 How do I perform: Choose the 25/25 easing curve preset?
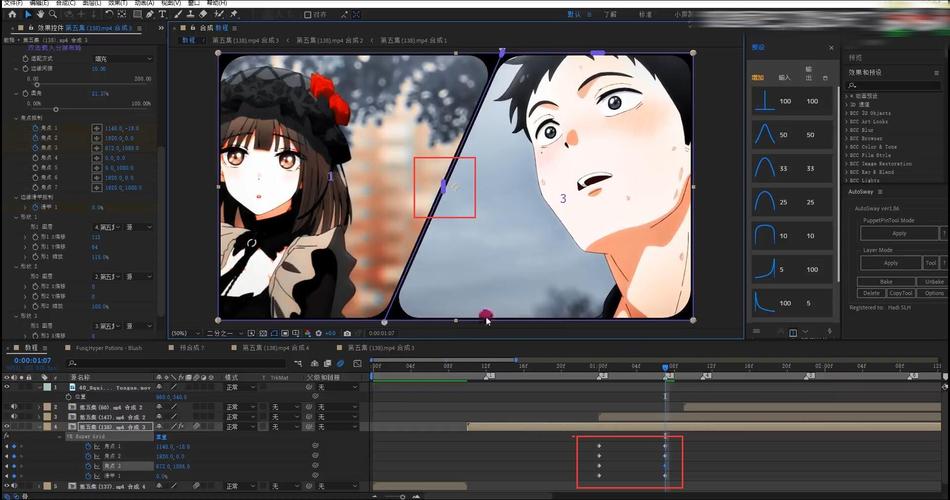point(792,202)
